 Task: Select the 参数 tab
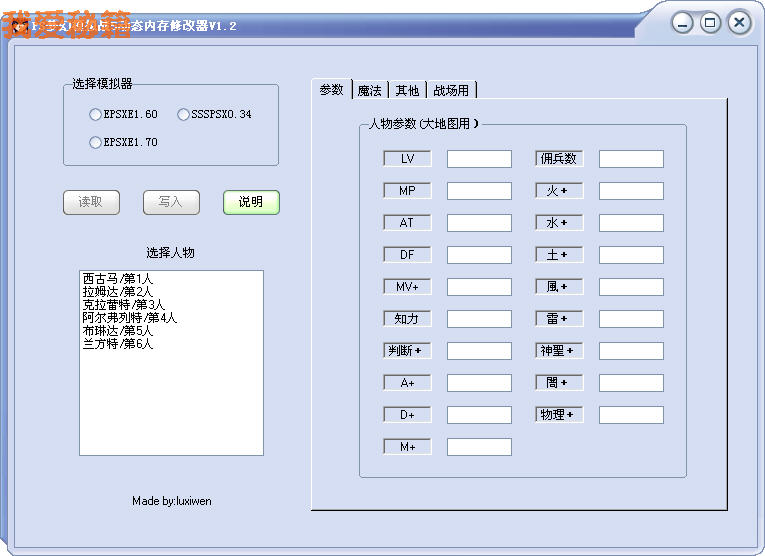coord(331,89)
